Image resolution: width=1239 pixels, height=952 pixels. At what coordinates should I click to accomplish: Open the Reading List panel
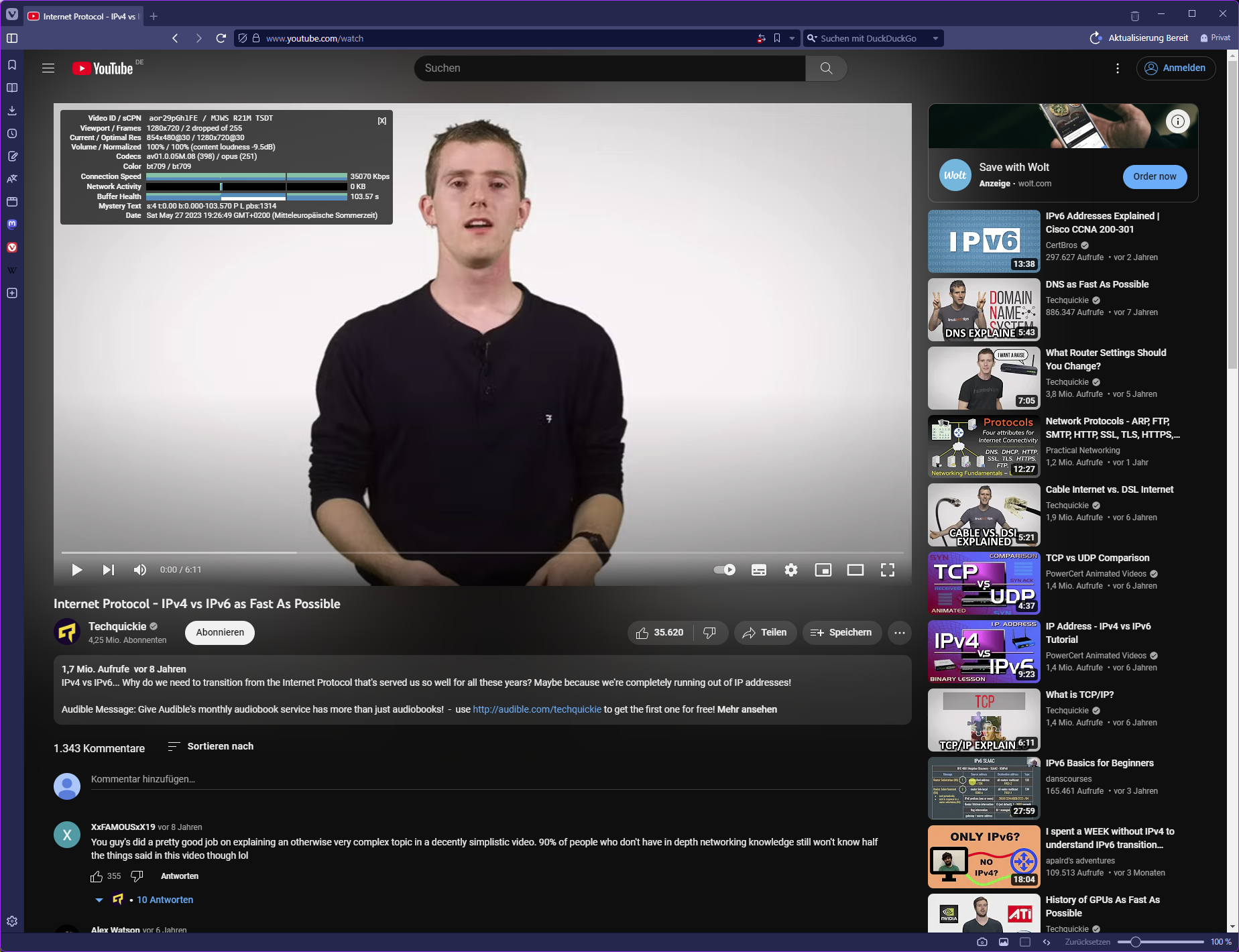pos(12,88)
